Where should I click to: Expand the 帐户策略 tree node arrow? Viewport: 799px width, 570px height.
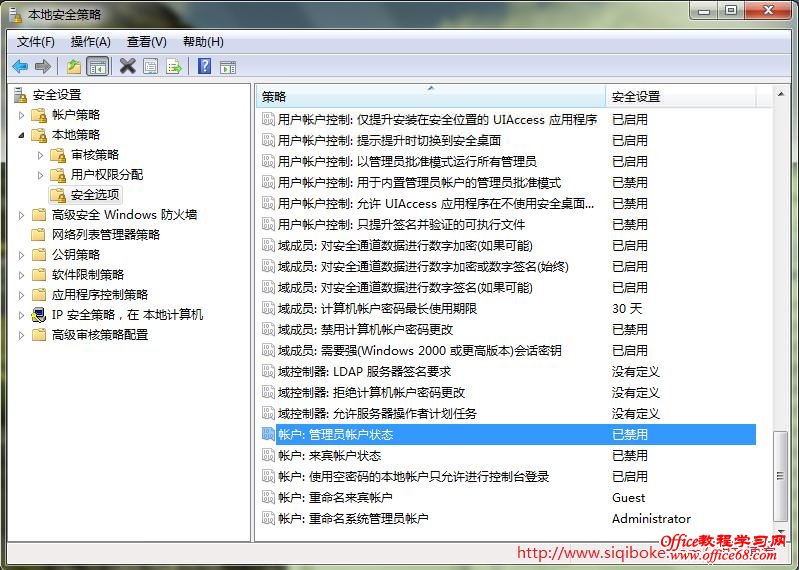21,115
